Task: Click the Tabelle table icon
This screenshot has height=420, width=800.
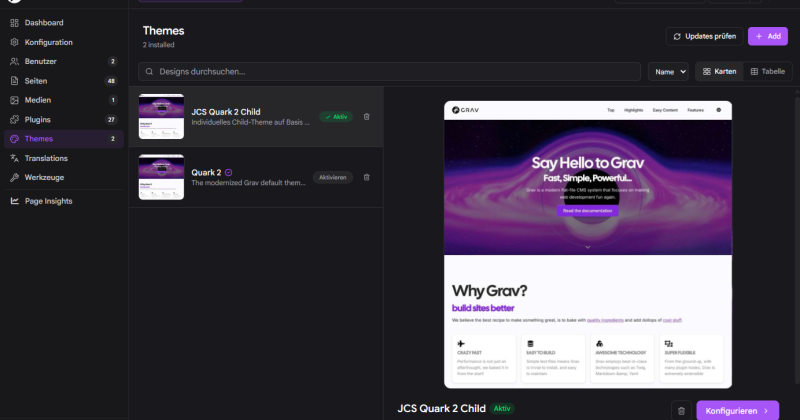Action: coord(754,71)
